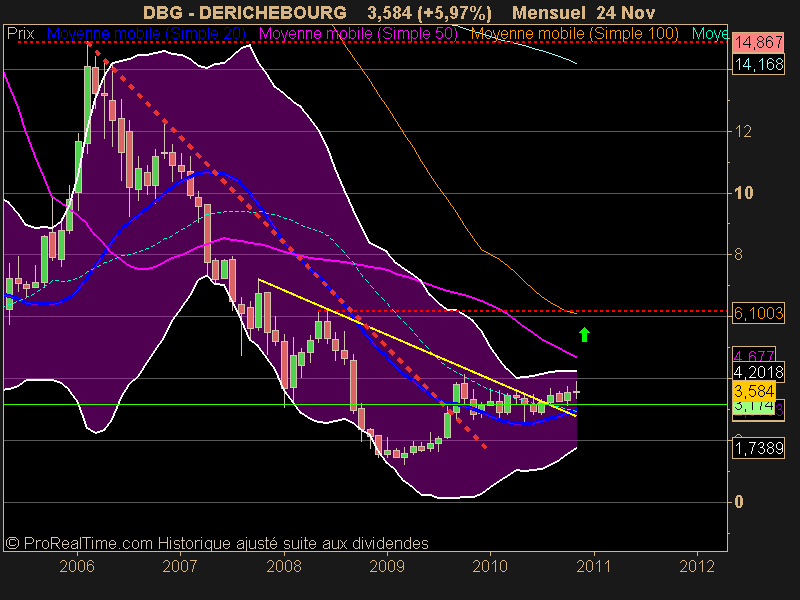The height and width of the screenshot is (600, 800).
Task: Click the 2007 year axis label
Action: pyautogui.click(x=180, y=566)
